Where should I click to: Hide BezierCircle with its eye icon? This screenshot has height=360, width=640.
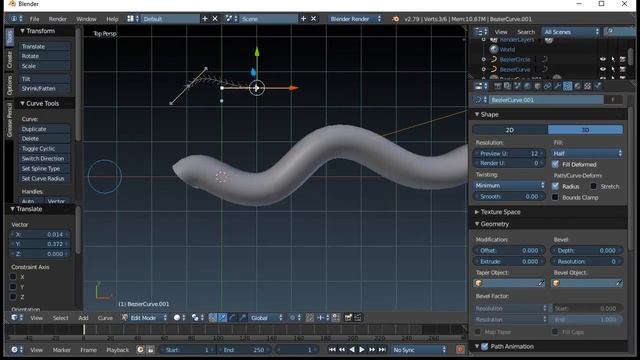tap(603, 60)
